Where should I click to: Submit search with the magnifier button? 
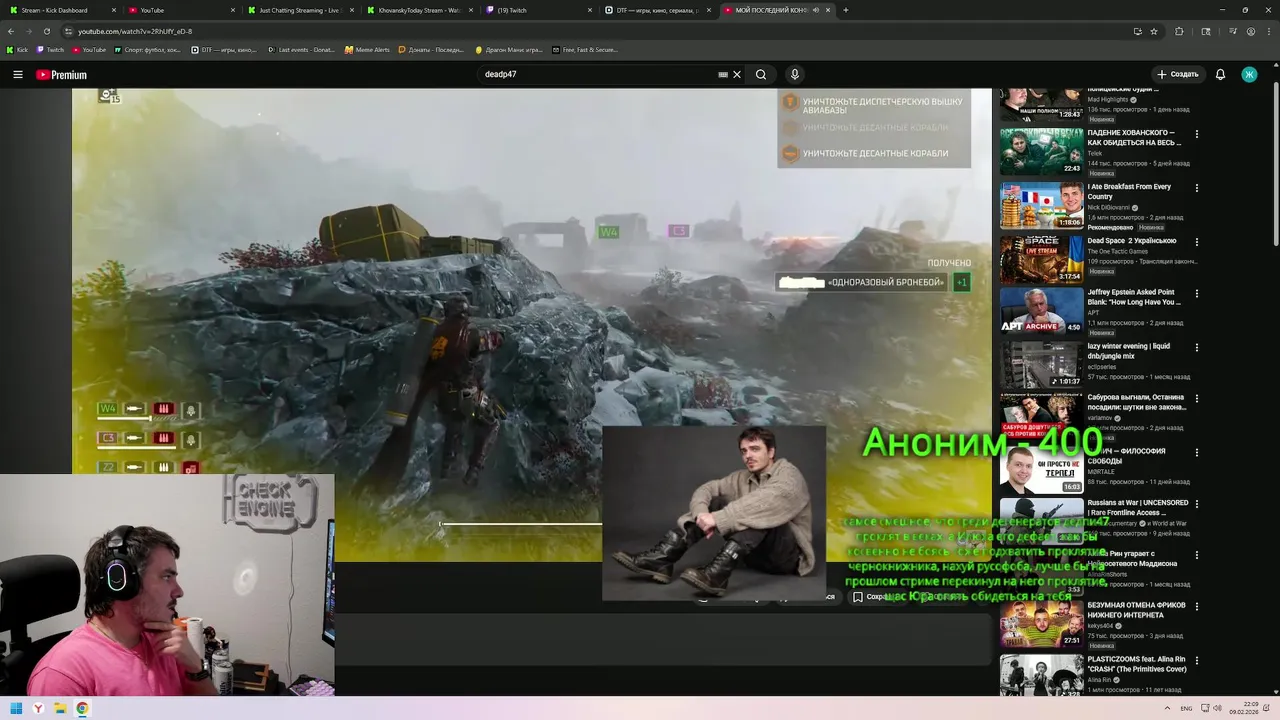coord(761,74)
